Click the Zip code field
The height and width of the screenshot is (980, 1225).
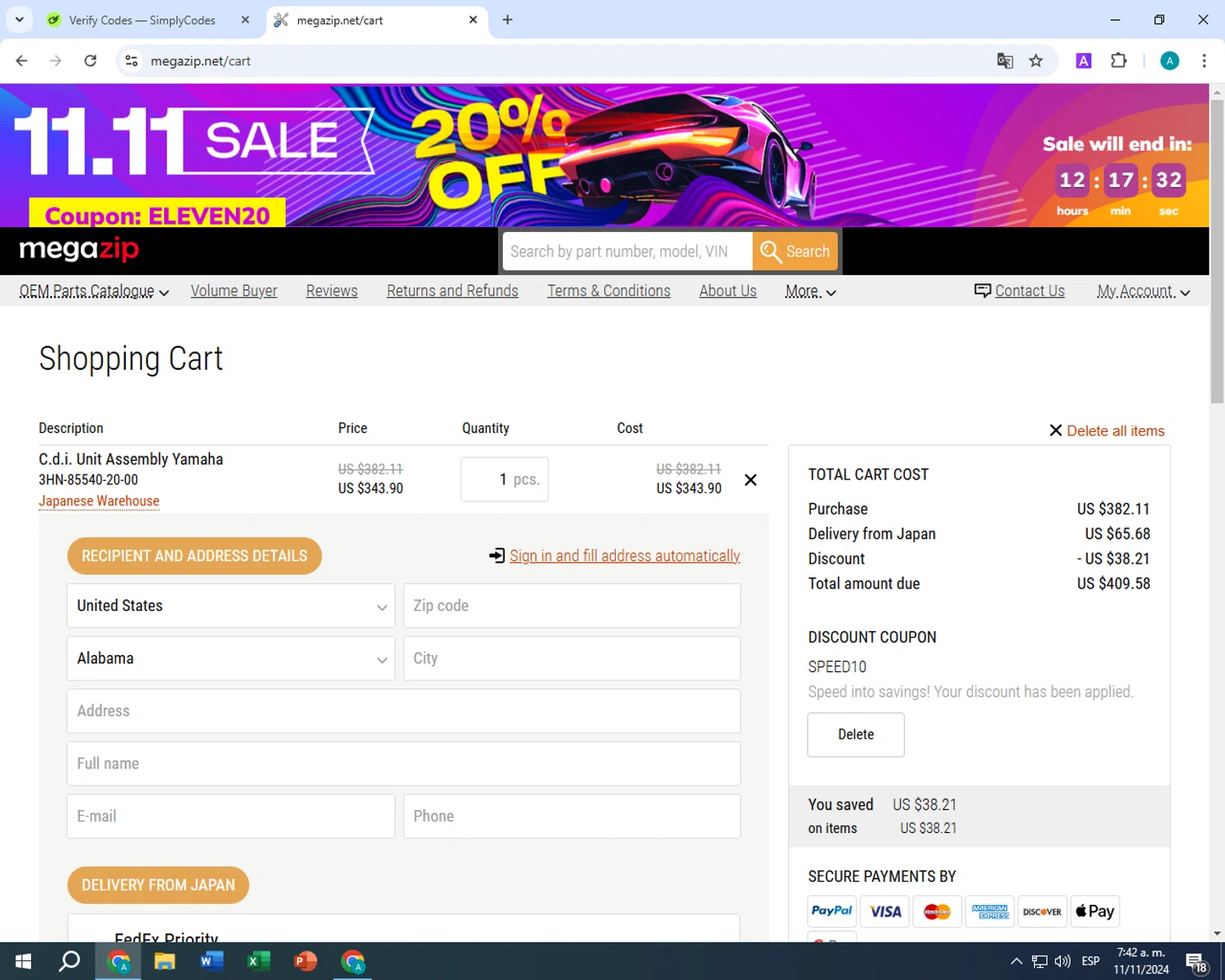[572, 606]
